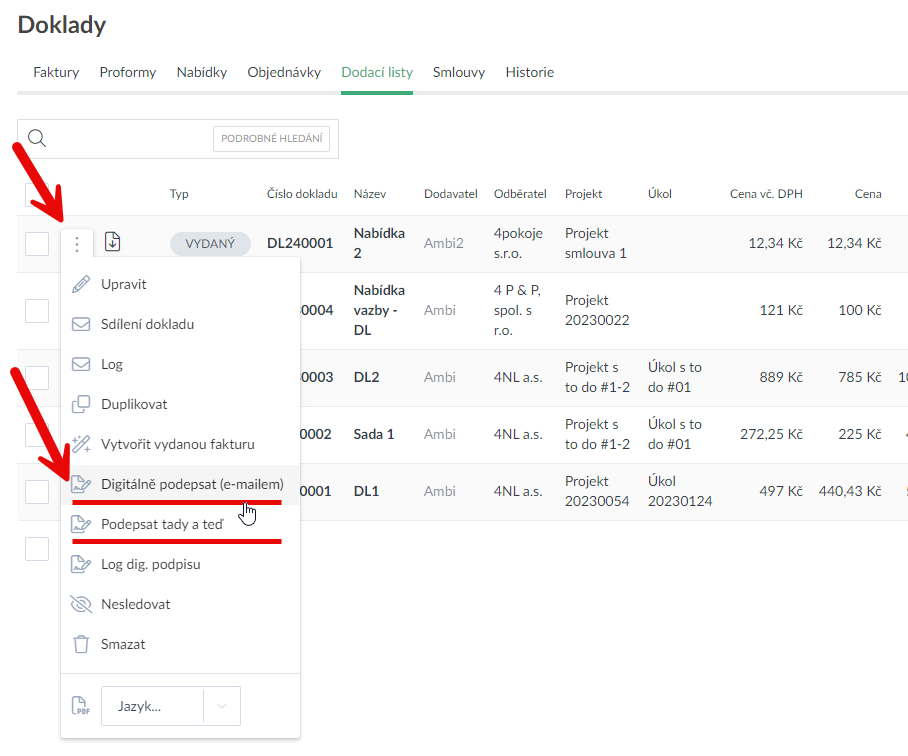Screen dimensions: 908x756
Task: Click the download icon next to DL240001
Action: 113,242
